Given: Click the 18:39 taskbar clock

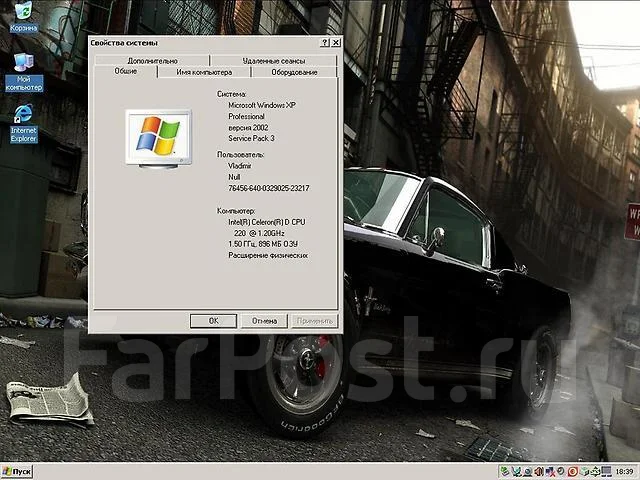Looking at the screenshot, I should (x=624, y=471).
